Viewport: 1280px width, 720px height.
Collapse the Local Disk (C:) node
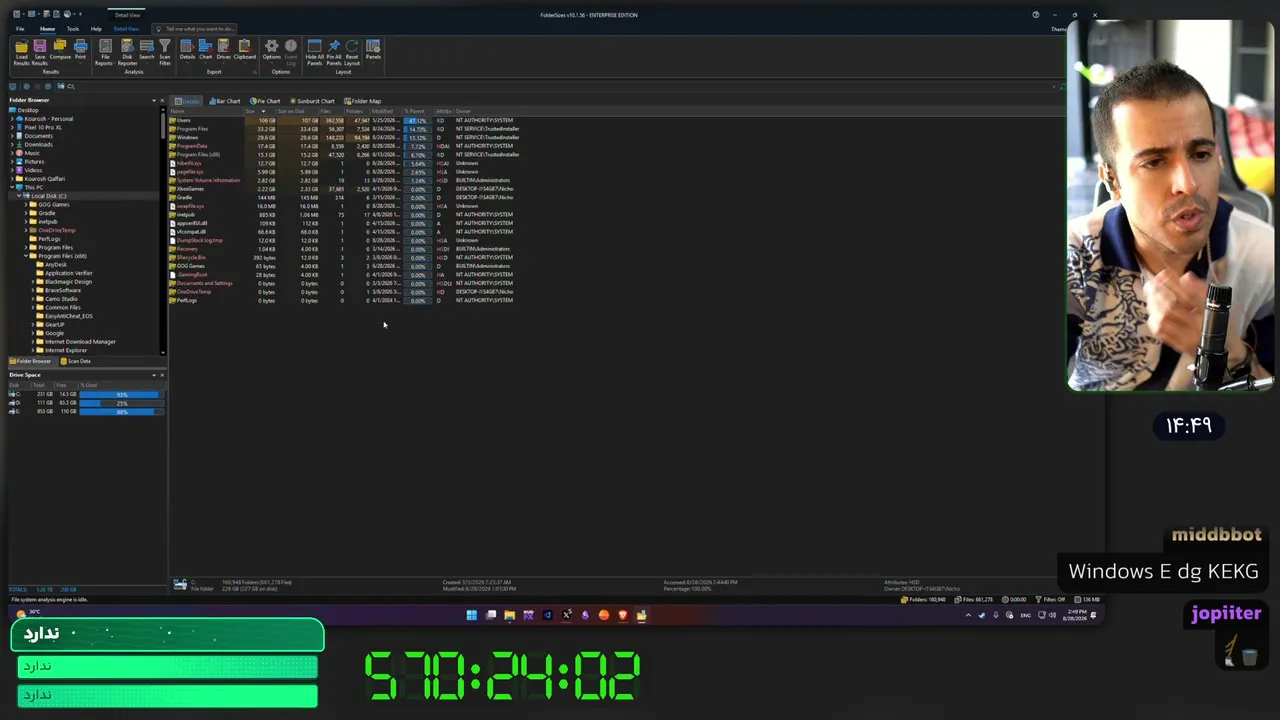(19, 196)
